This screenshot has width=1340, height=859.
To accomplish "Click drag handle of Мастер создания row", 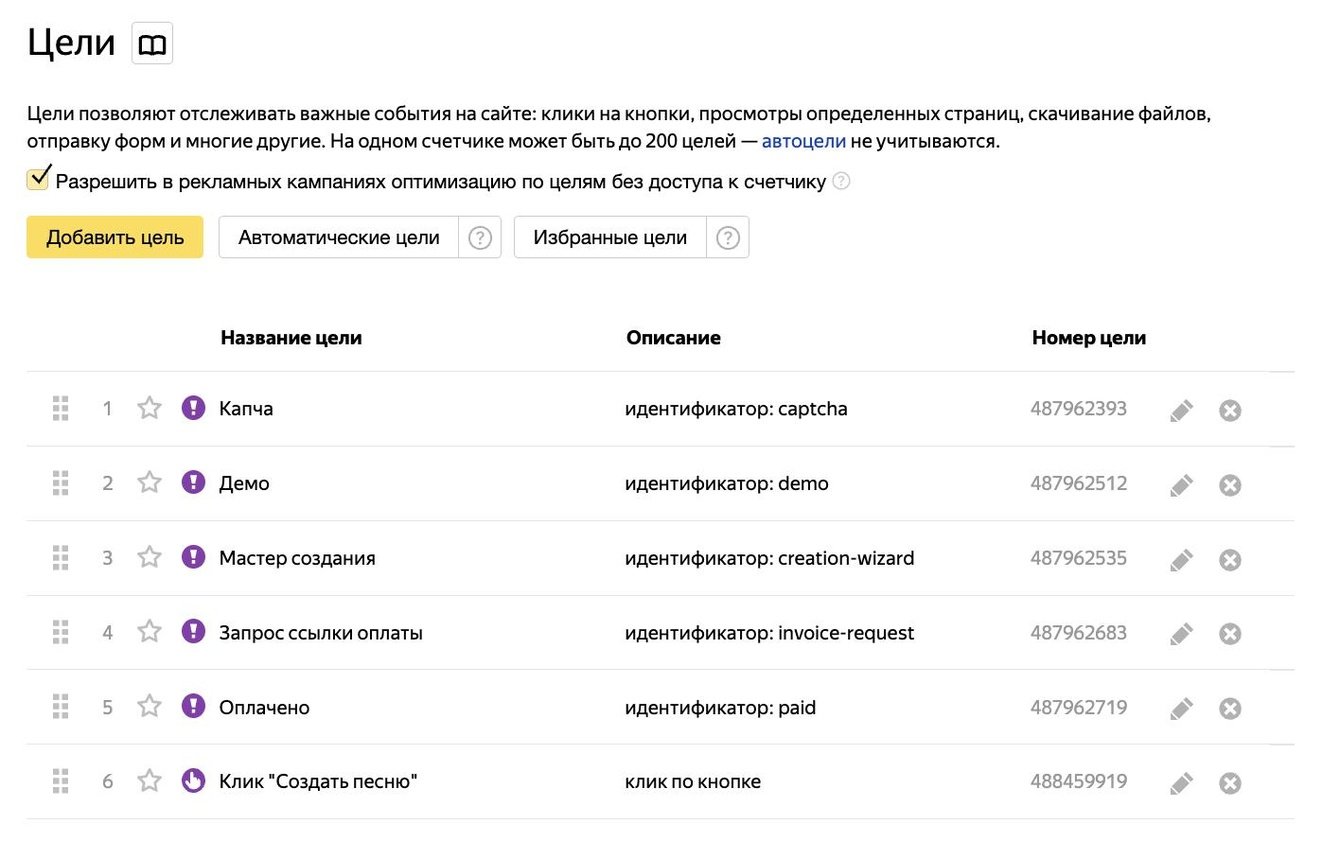I will coord(60,558).
